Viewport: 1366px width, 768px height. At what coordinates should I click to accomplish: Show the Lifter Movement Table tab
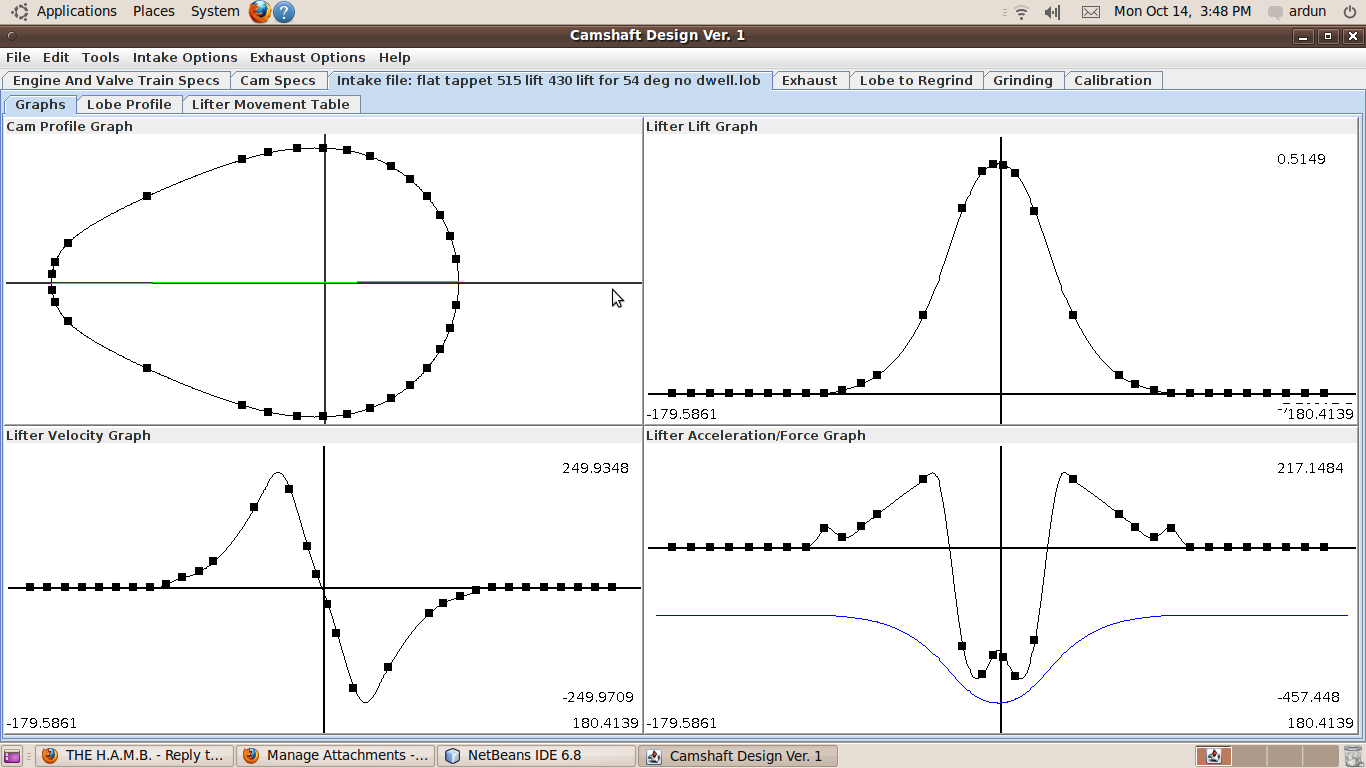[x=270, y=105]
